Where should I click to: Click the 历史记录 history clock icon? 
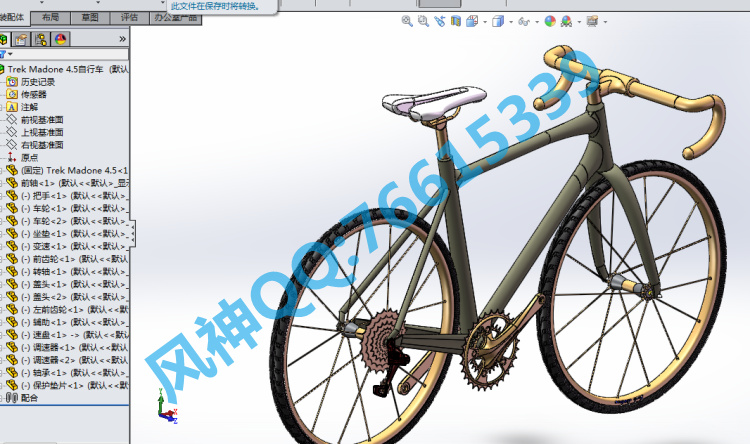pyautogui.click(x=12, y=82)
